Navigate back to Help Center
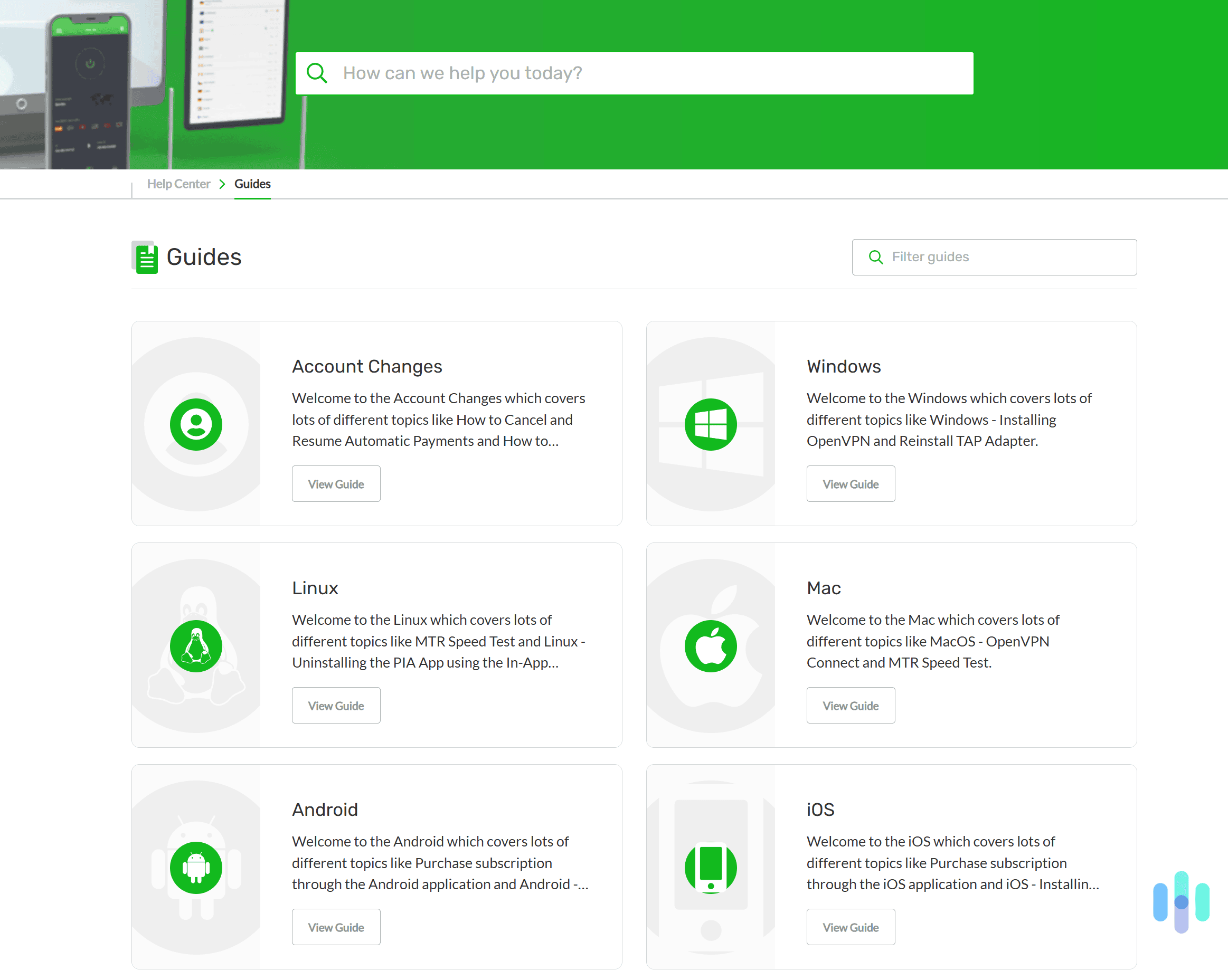 [x=179, y=183]
